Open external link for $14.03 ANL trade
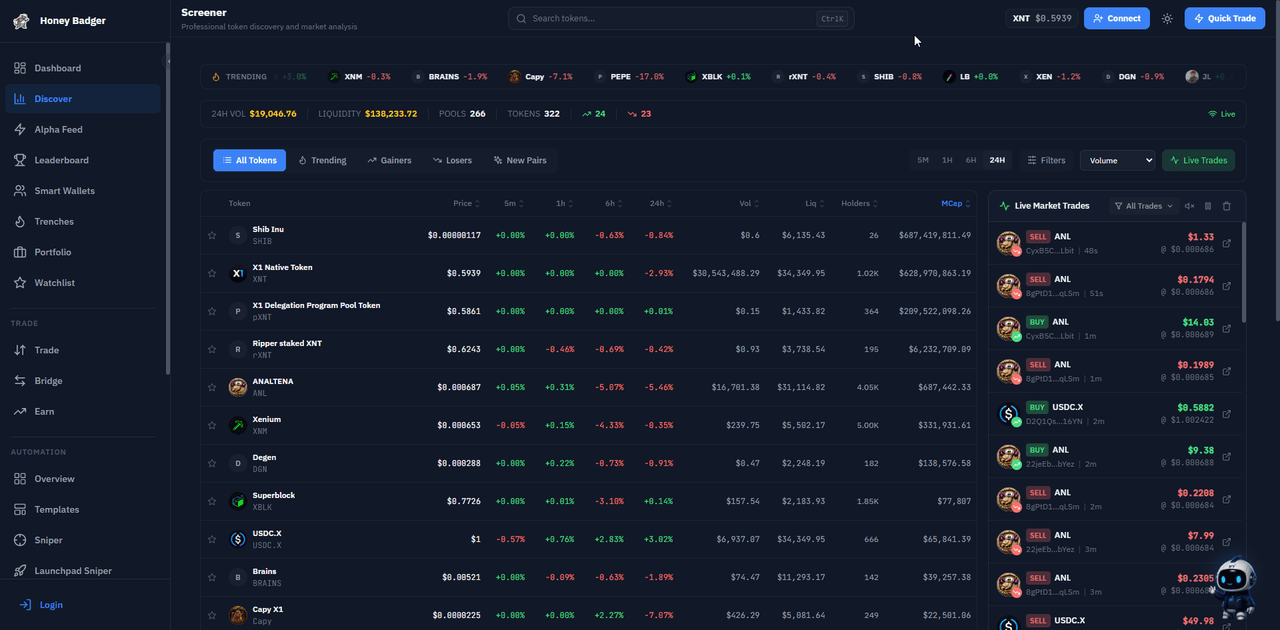Viewport: 1280px width, 630px height. coord(1227,329)
